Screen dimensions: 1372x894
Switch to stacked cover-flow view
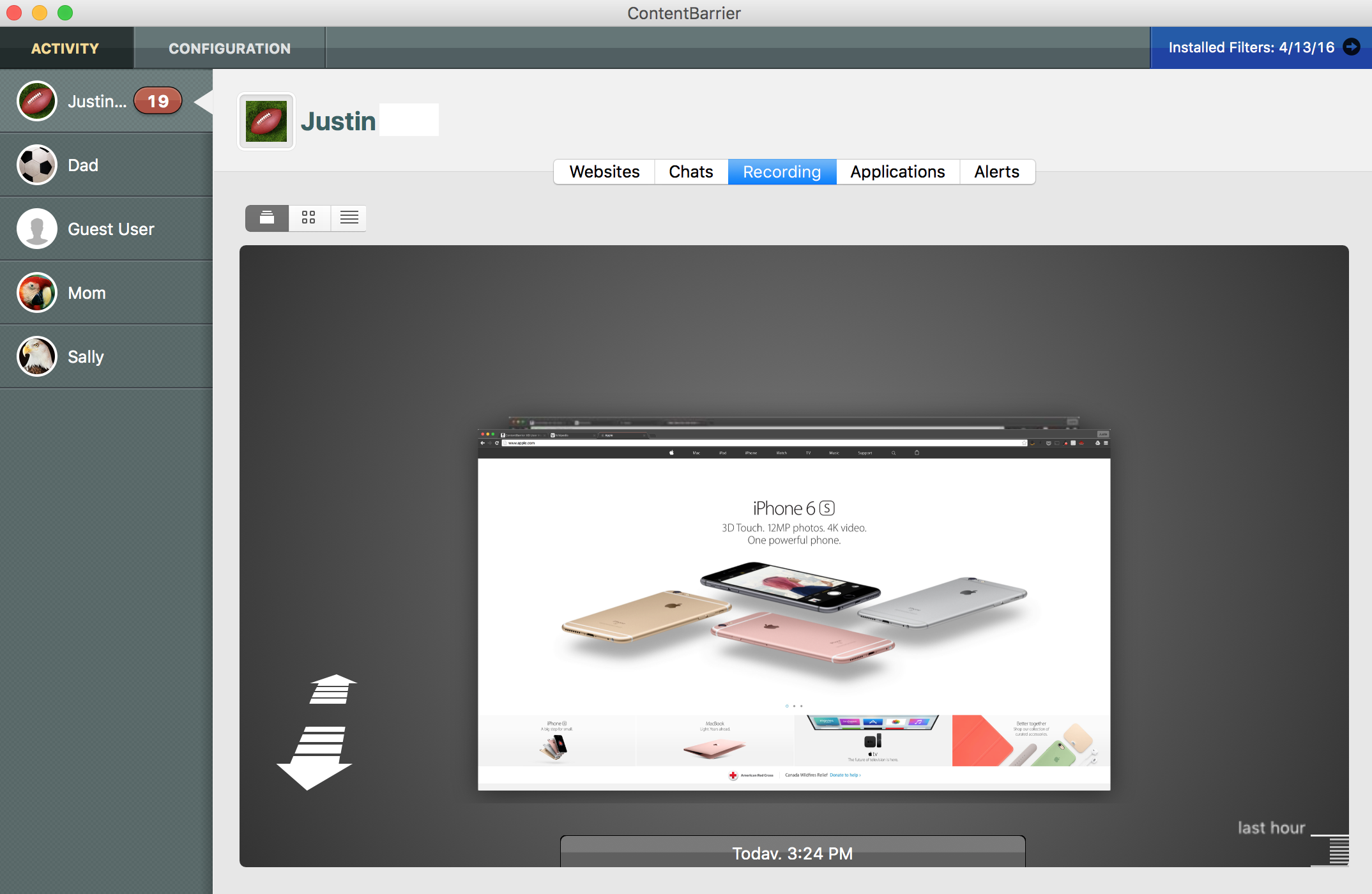267,218
